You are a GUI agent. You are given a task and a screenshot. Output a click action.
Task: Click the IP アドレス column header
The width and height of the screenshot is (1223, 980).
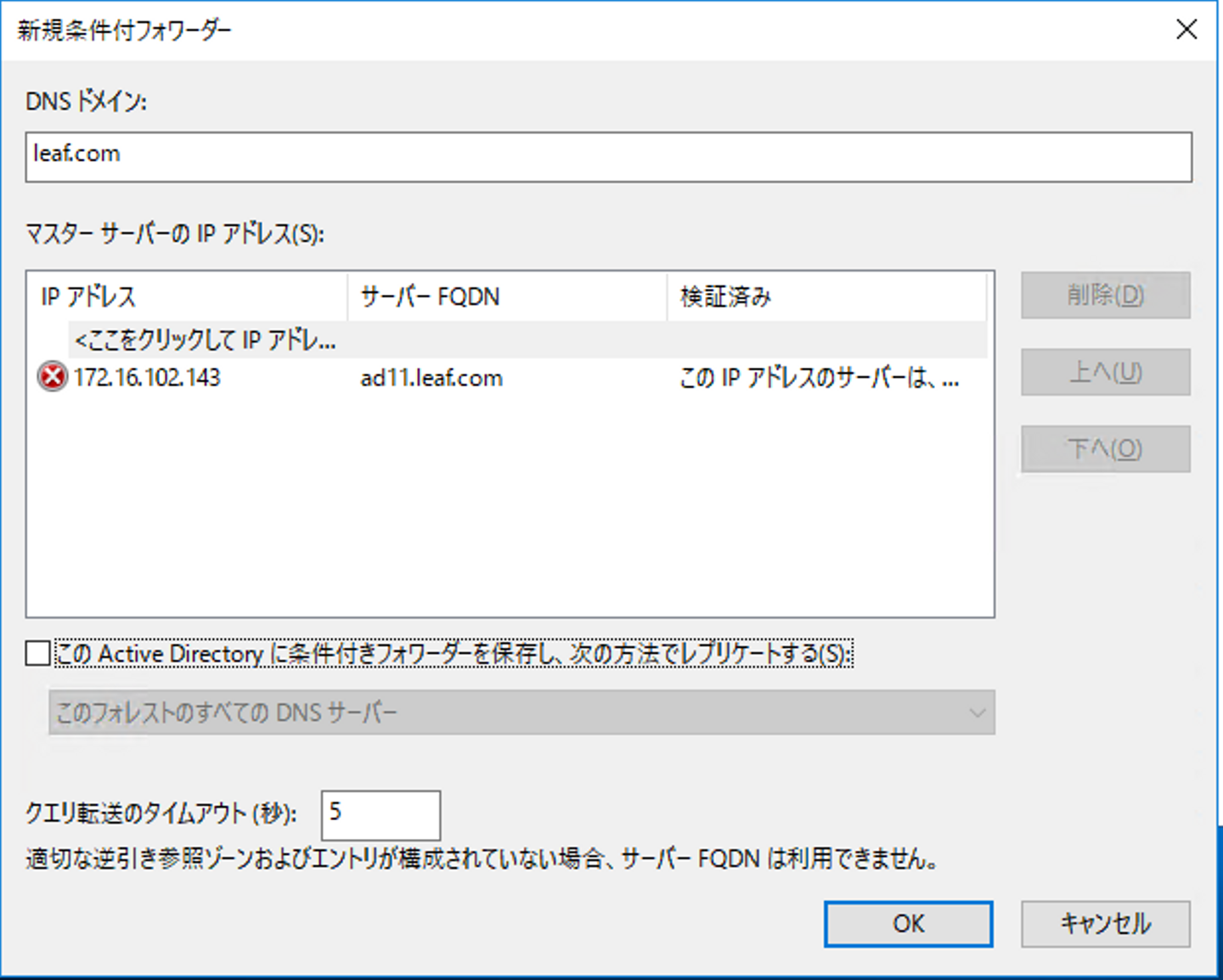point(88,296)
